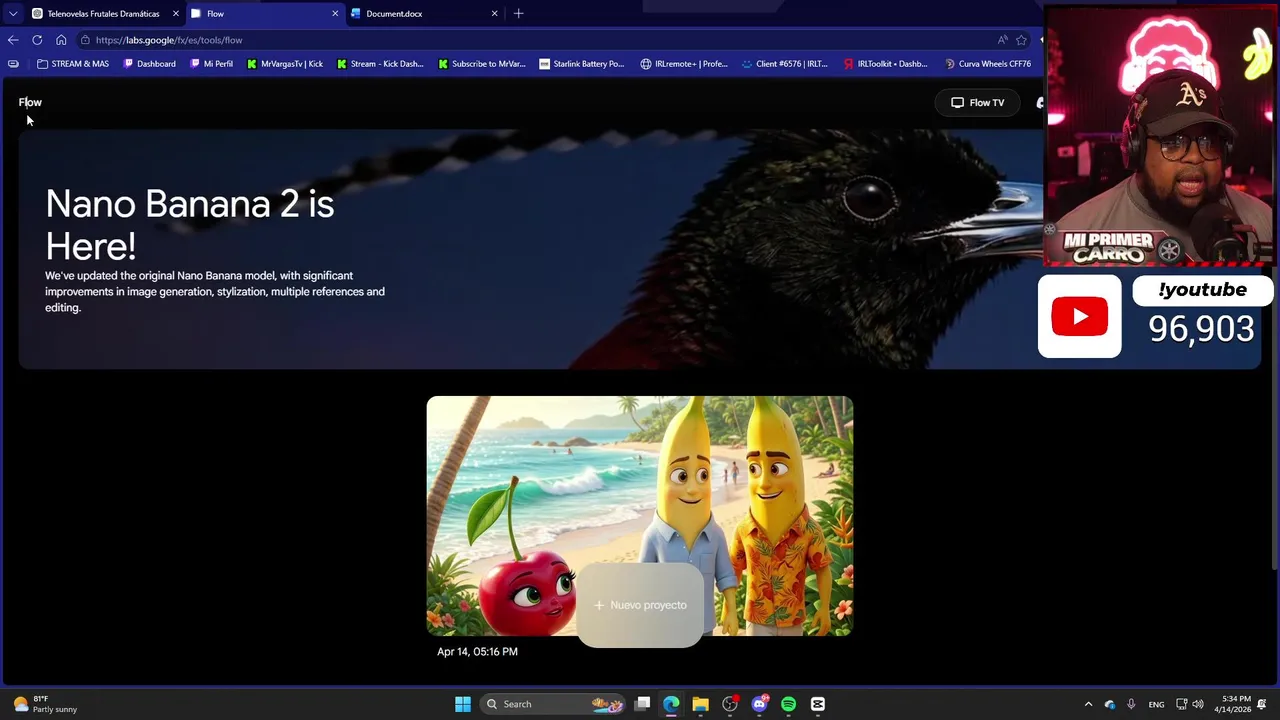
Task: View site information via the lock icon
Action: 86,40
